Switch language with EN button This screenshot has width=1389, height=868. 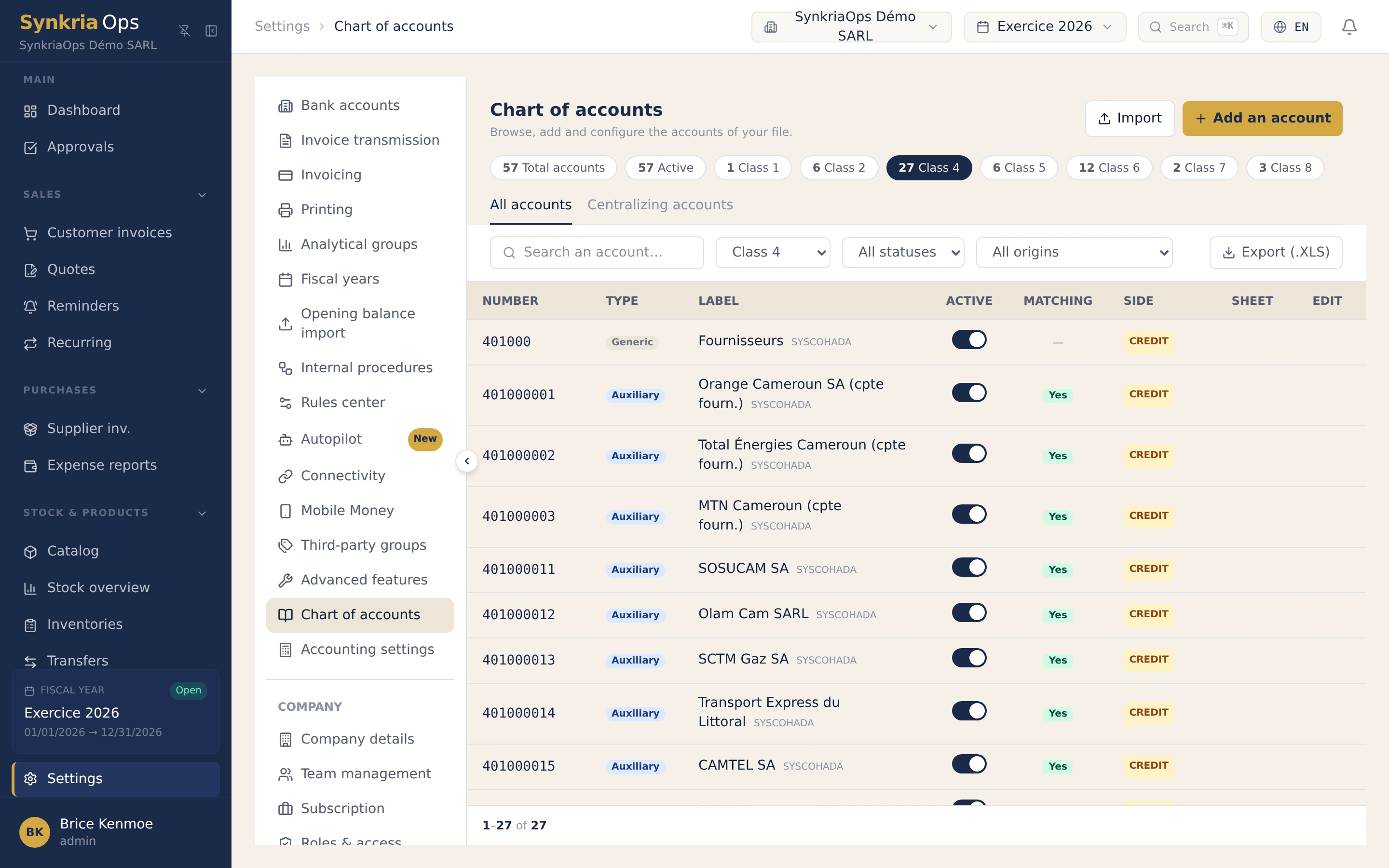[1290, 27]
